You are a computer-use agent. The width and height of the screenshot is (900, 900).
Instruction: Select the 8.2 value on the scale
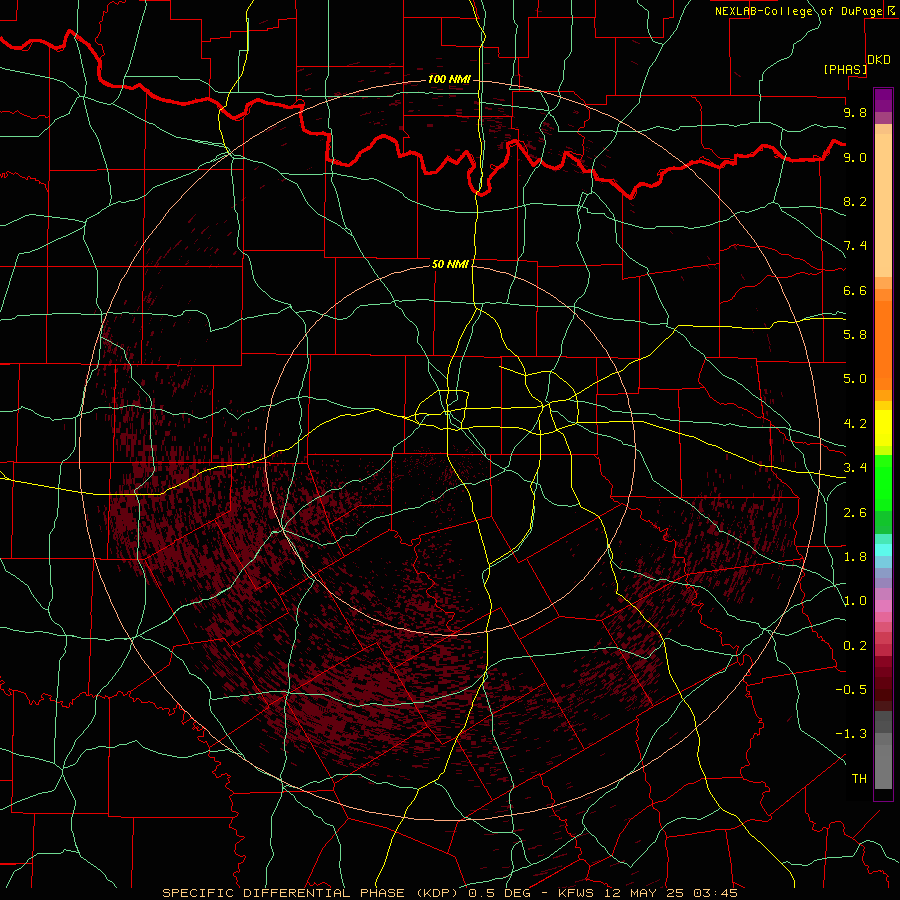pyautogui.click(x=855, y=201)
